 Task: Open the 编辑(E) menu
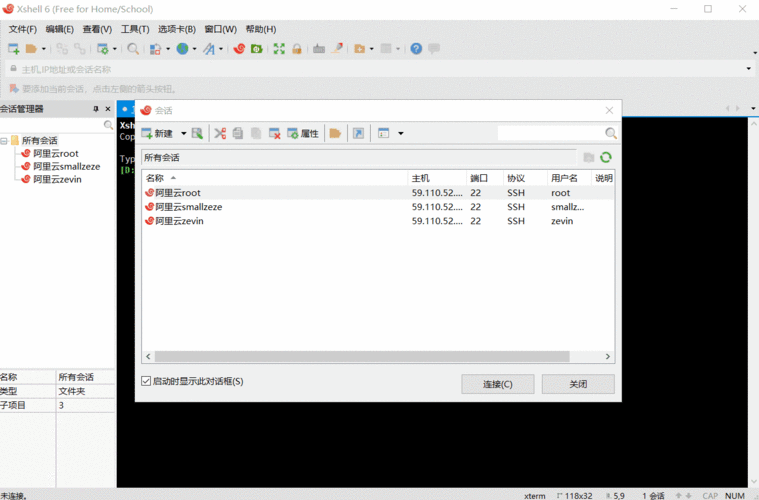tap(60, 29)
